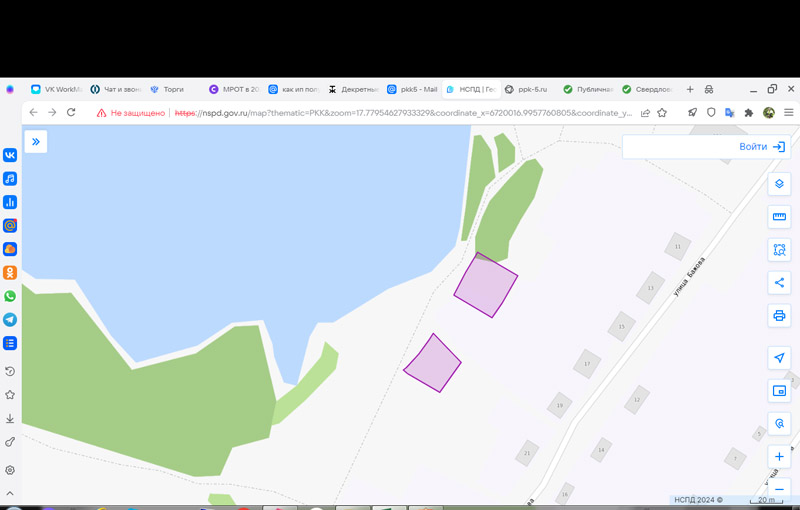Open browser downloads from sidebar
This screenshot has width=800, height=510.
(x=10, y=419)
